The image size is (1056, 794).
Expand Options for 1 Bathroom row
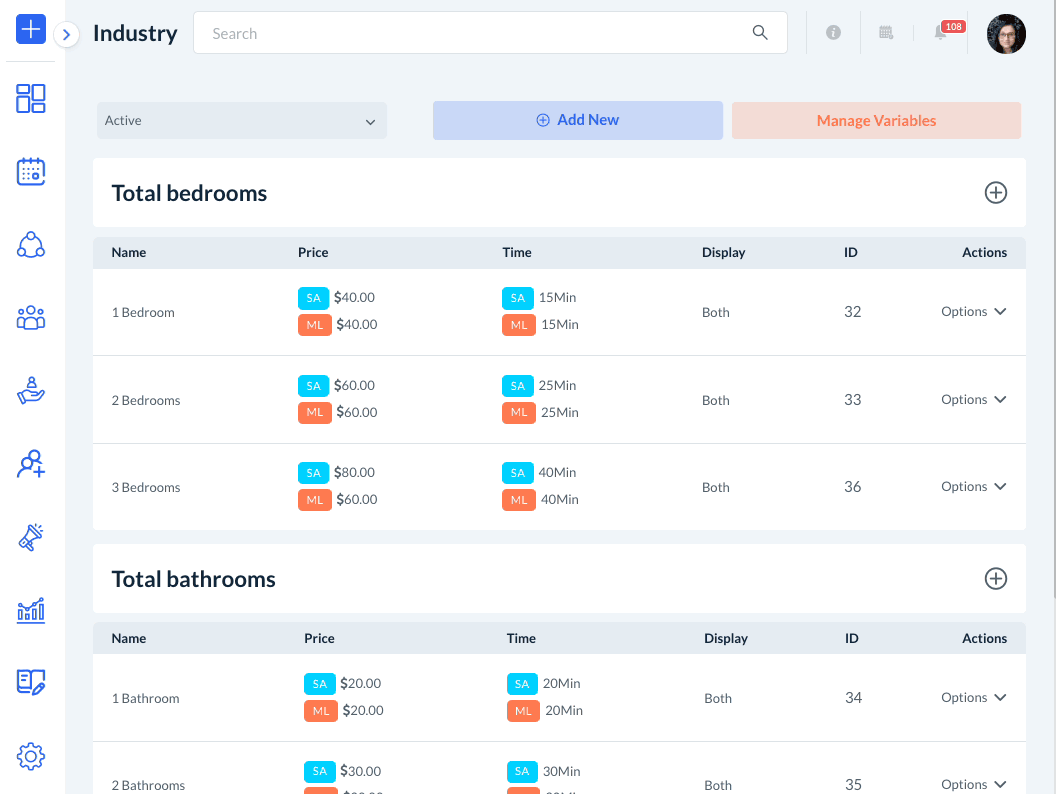click(x=973, y=698)
